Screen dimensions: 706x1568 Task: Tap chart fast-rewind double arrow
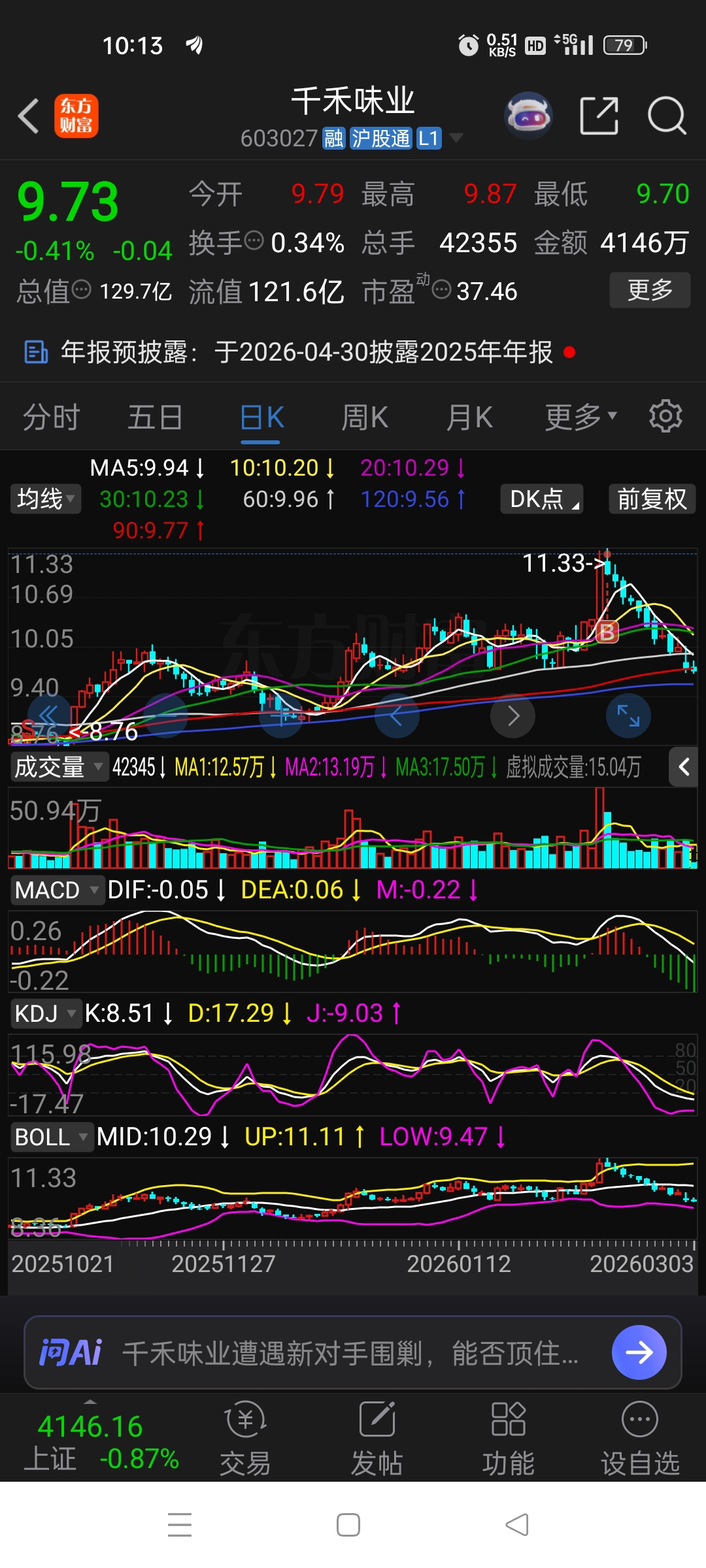[x=48, y=715]
